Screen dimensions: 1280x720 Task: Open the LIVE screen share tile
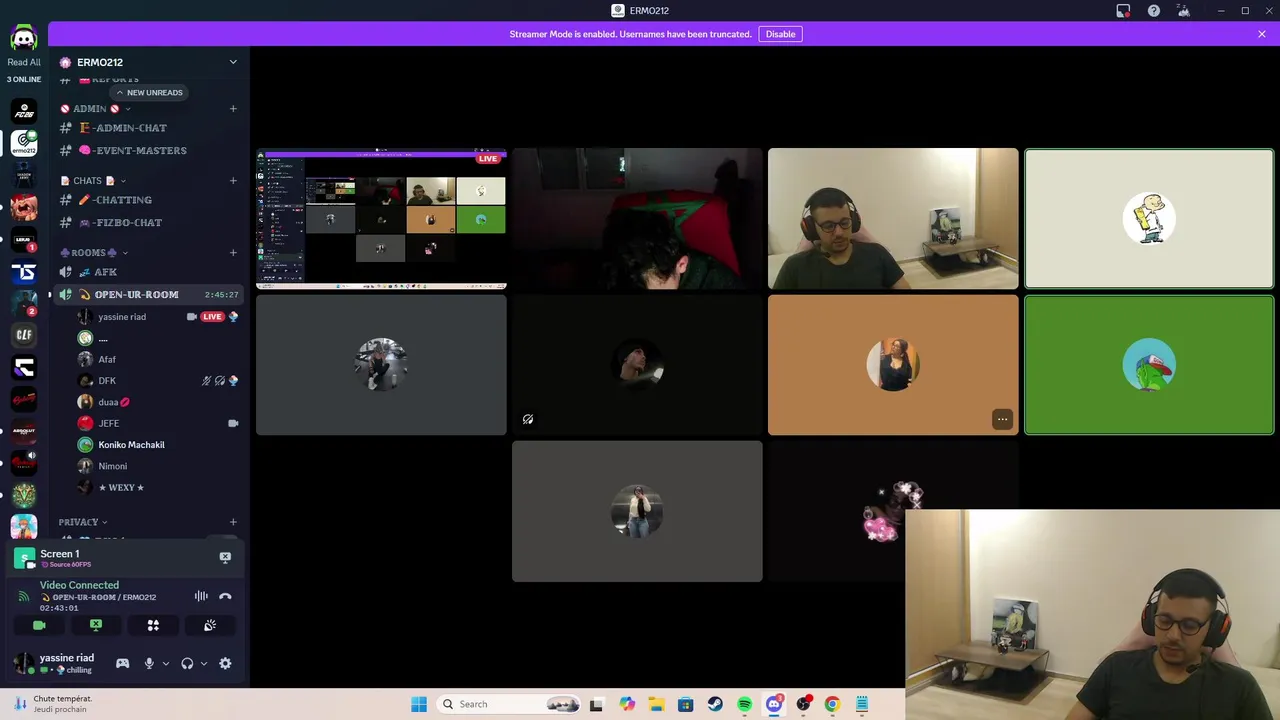(381, 219)
